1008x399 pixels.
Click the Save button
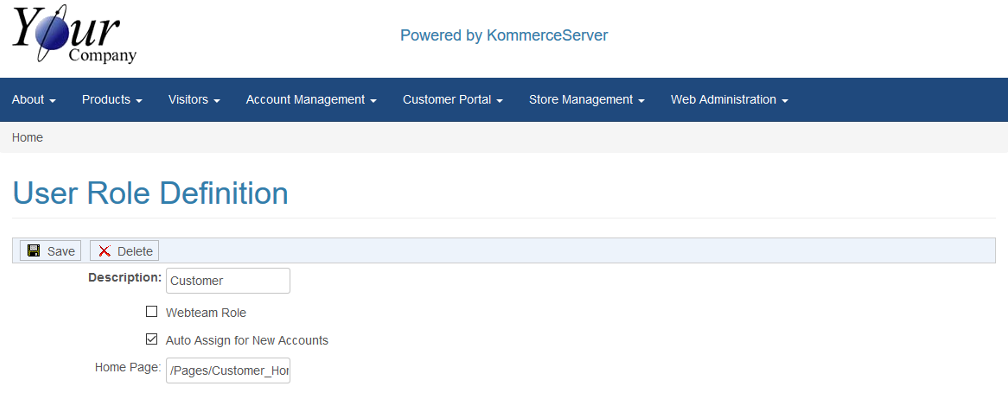[51, 251]
